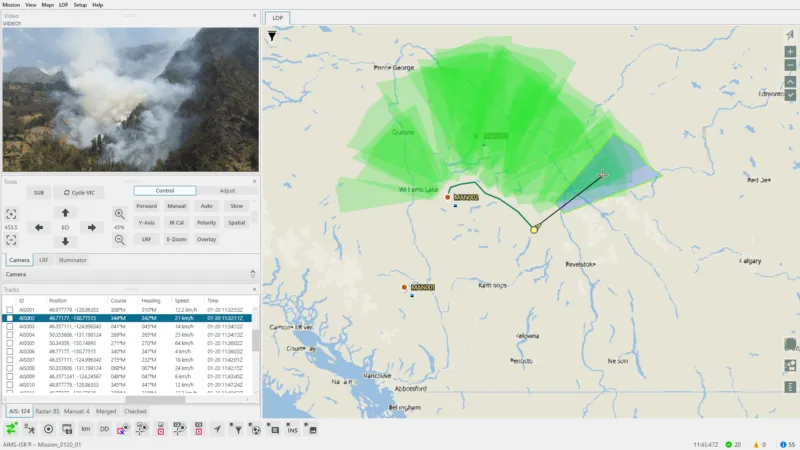
Task: Toggle the km distance units button
Action: tap(86, 429)
